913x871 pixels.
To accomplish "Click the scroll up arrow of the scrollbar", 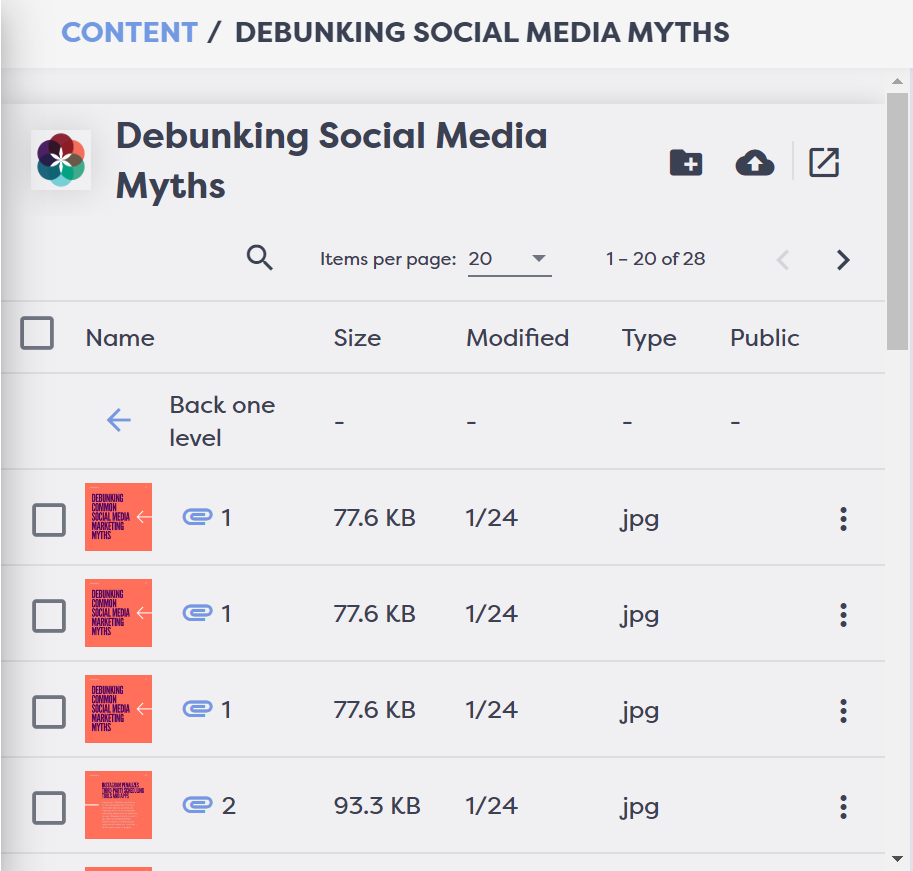I will click(x=897, y=82).
